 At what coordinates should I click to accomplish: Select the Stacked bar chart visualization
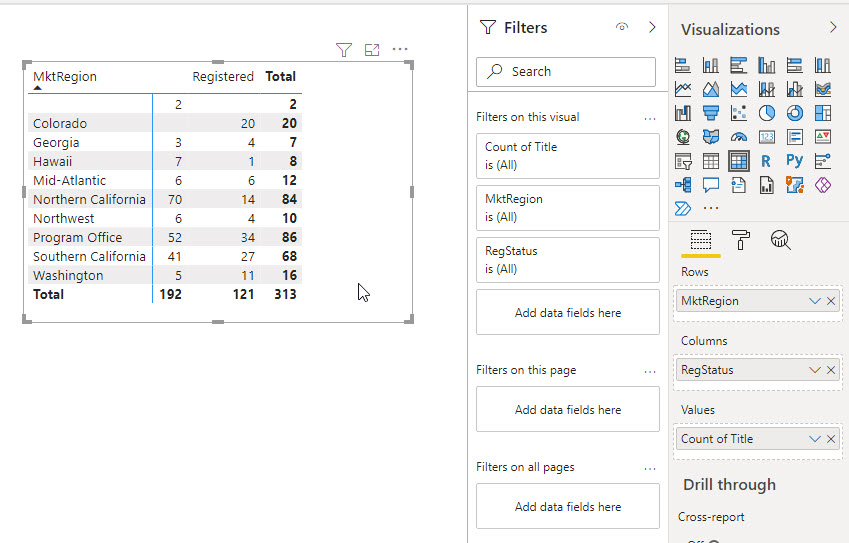(x=683, y=66)
